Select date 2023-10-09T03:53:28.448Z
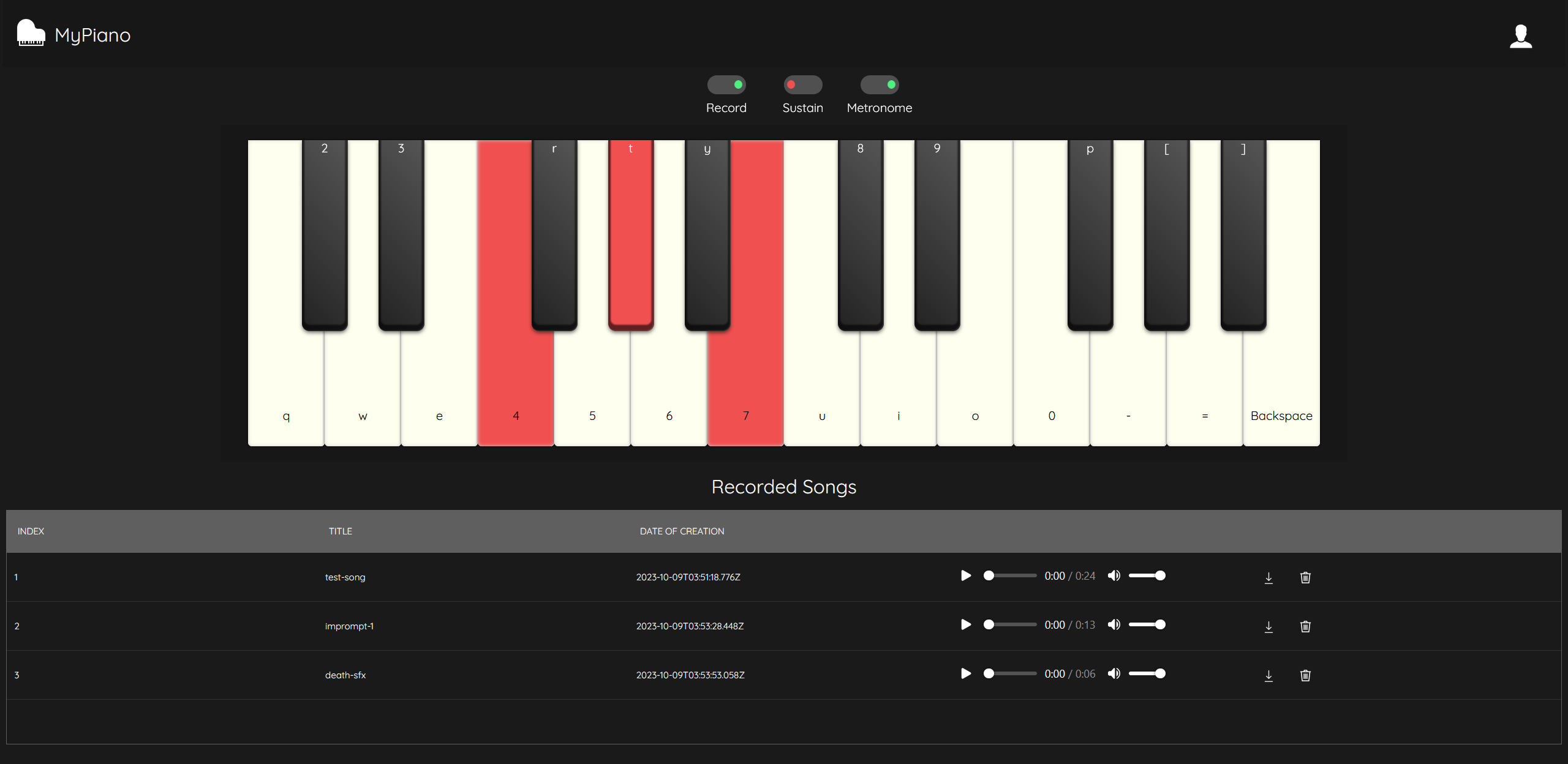1568x764 pixels. (690, 626)
